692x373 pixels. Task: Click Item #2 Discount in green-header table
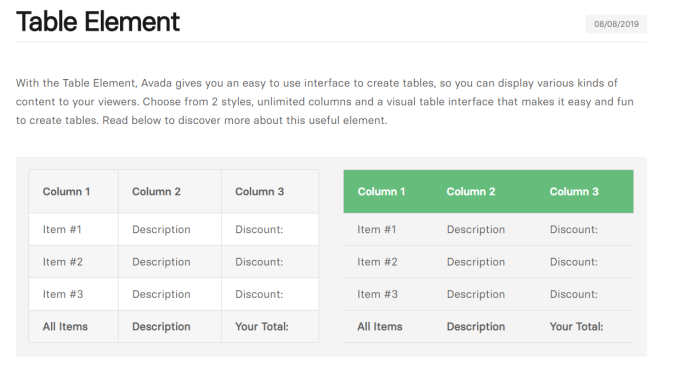[x=574, y=262]
